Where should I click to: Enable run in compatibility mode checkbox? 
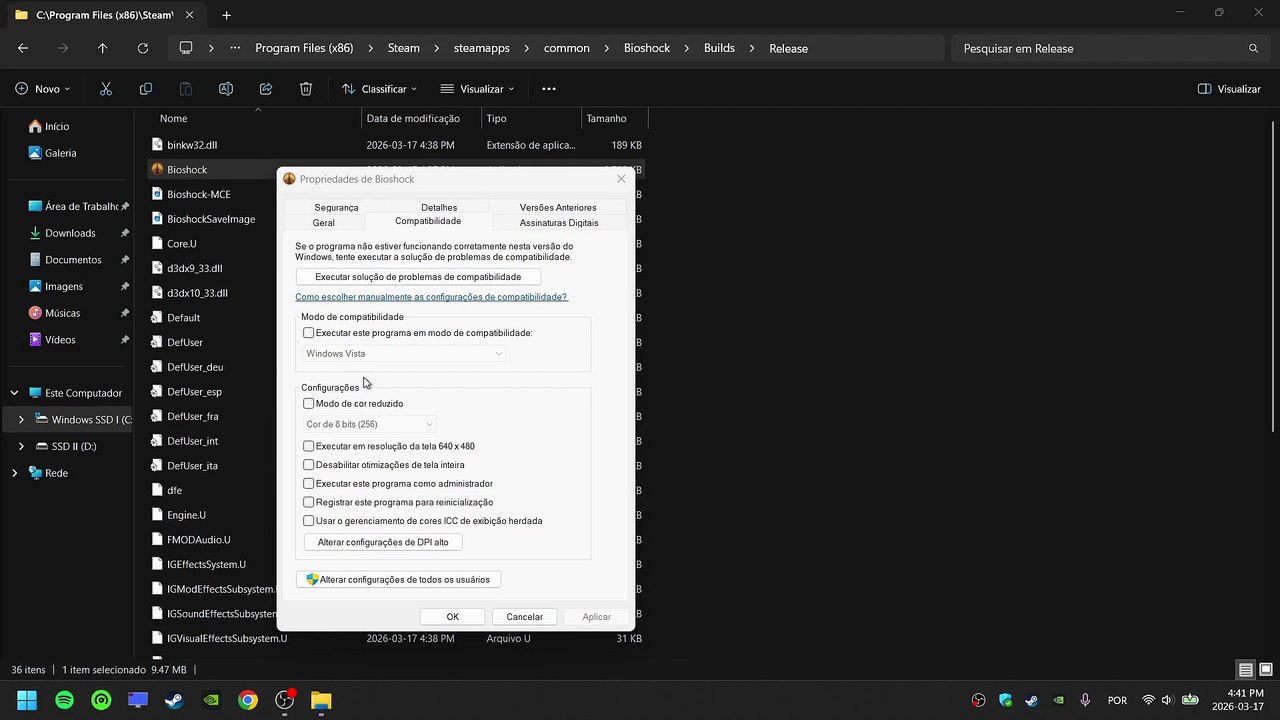pos(308,333)
